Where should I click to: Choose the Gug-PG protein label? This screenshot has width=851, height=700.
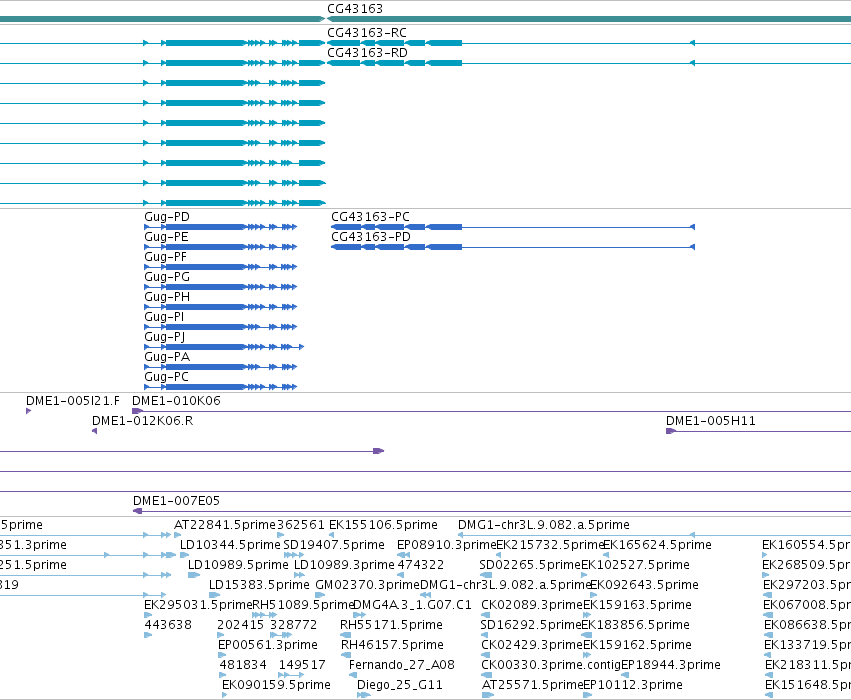[167, 277]
